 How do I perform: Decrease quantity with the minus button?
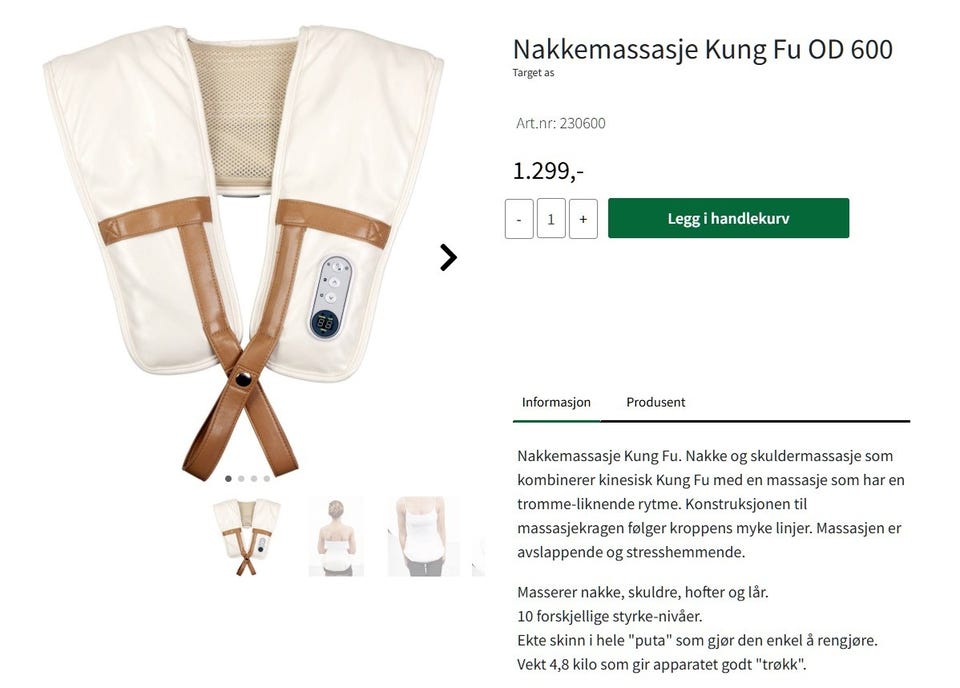(x=519, y=219)
